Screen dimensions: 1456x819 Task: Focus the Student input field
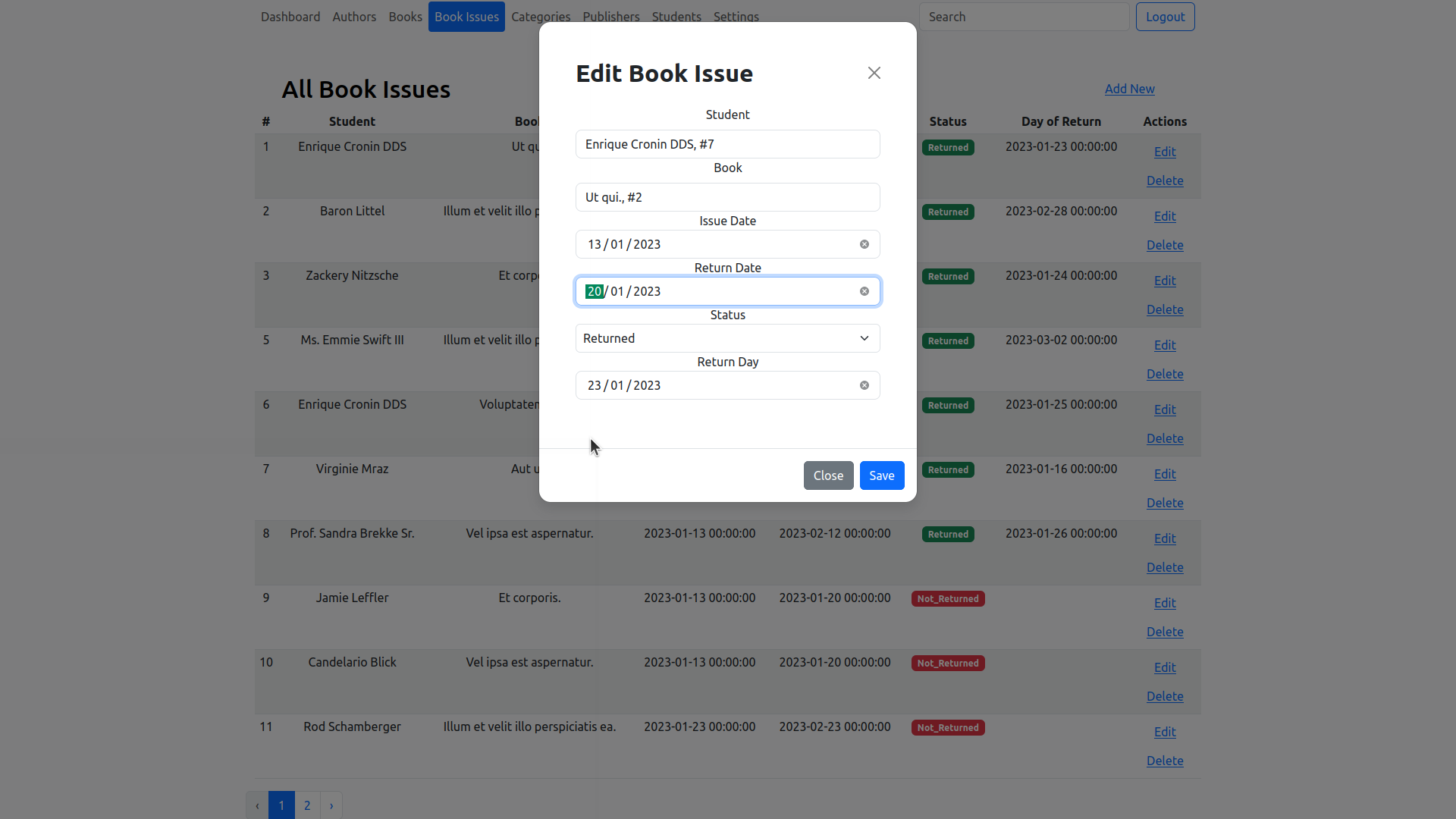point(727,144)
